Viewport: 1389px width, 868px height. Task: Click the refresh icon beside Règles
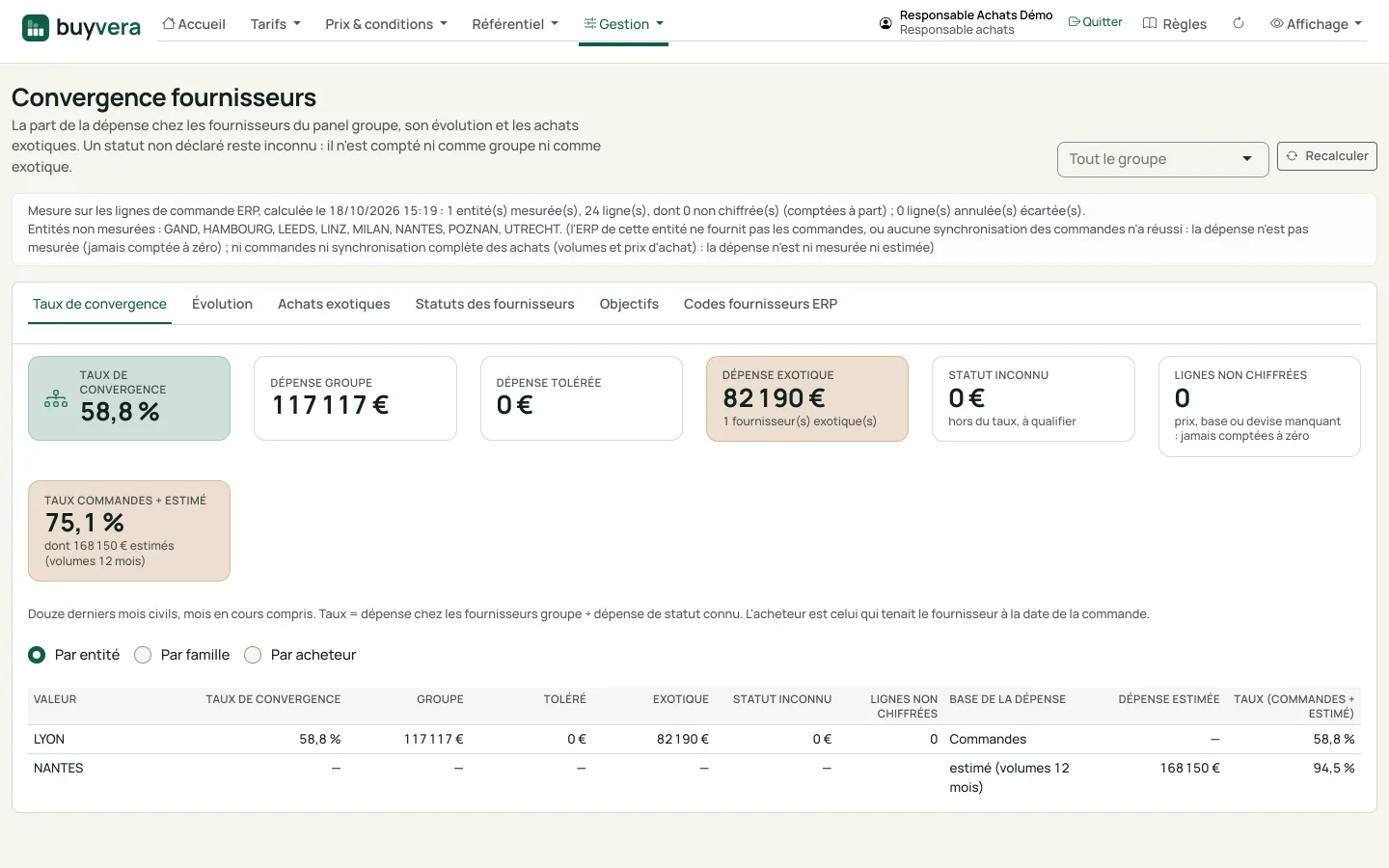point(1239,23)
